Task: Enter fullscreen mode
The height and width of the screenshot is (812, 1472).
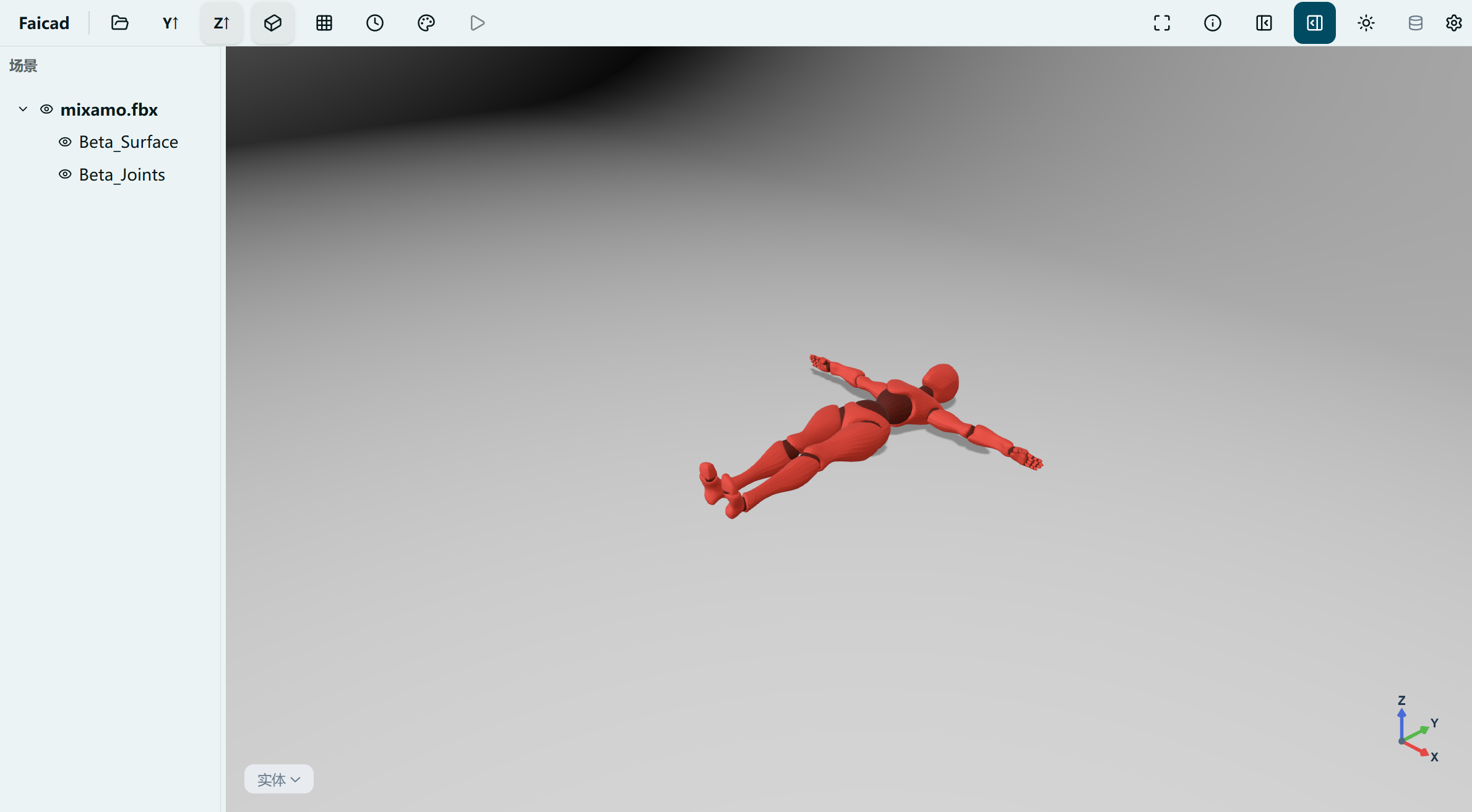Action: tap(1162, 23)
